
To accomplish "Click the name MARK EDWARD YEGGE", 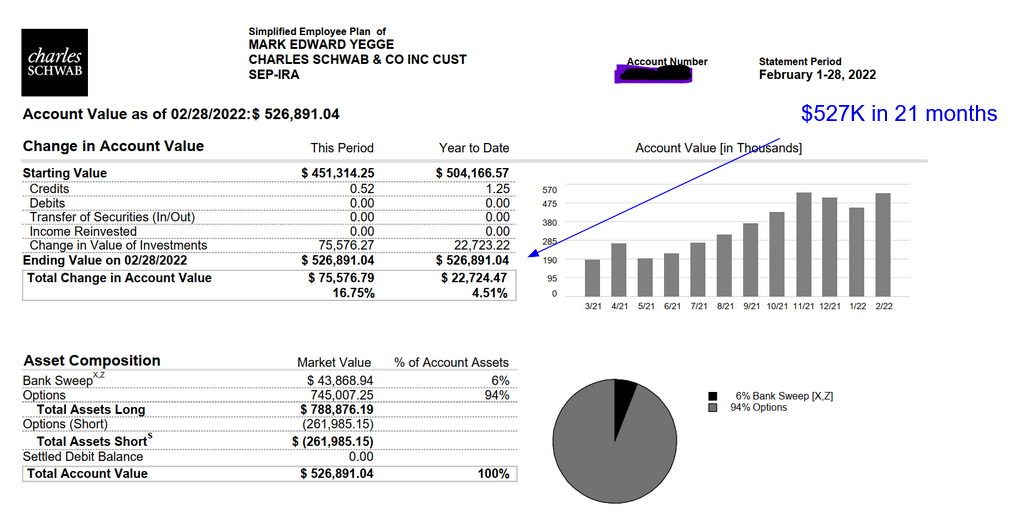I will (x=321, y=45).
